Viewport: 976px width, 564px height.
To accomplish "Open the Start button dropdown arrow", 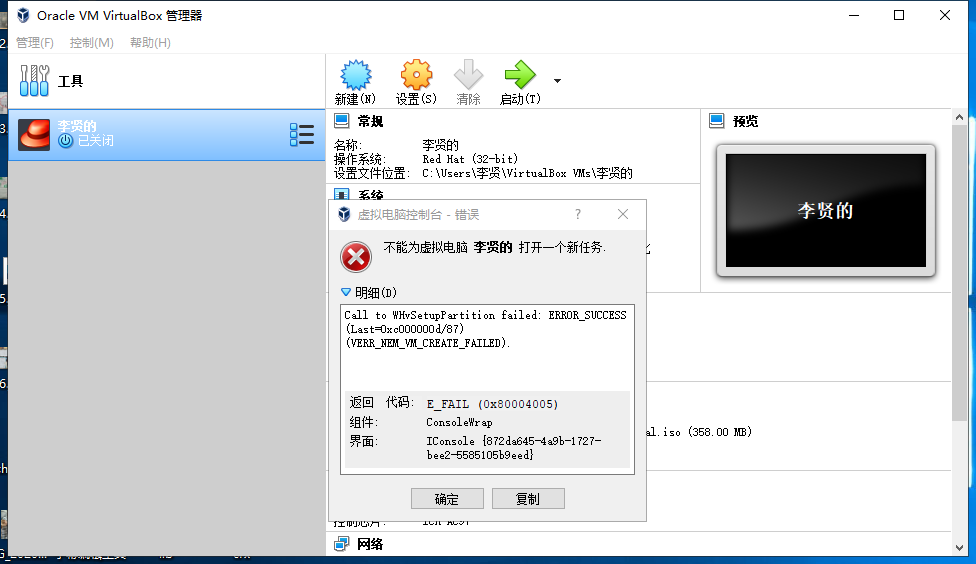I will 557,81.
